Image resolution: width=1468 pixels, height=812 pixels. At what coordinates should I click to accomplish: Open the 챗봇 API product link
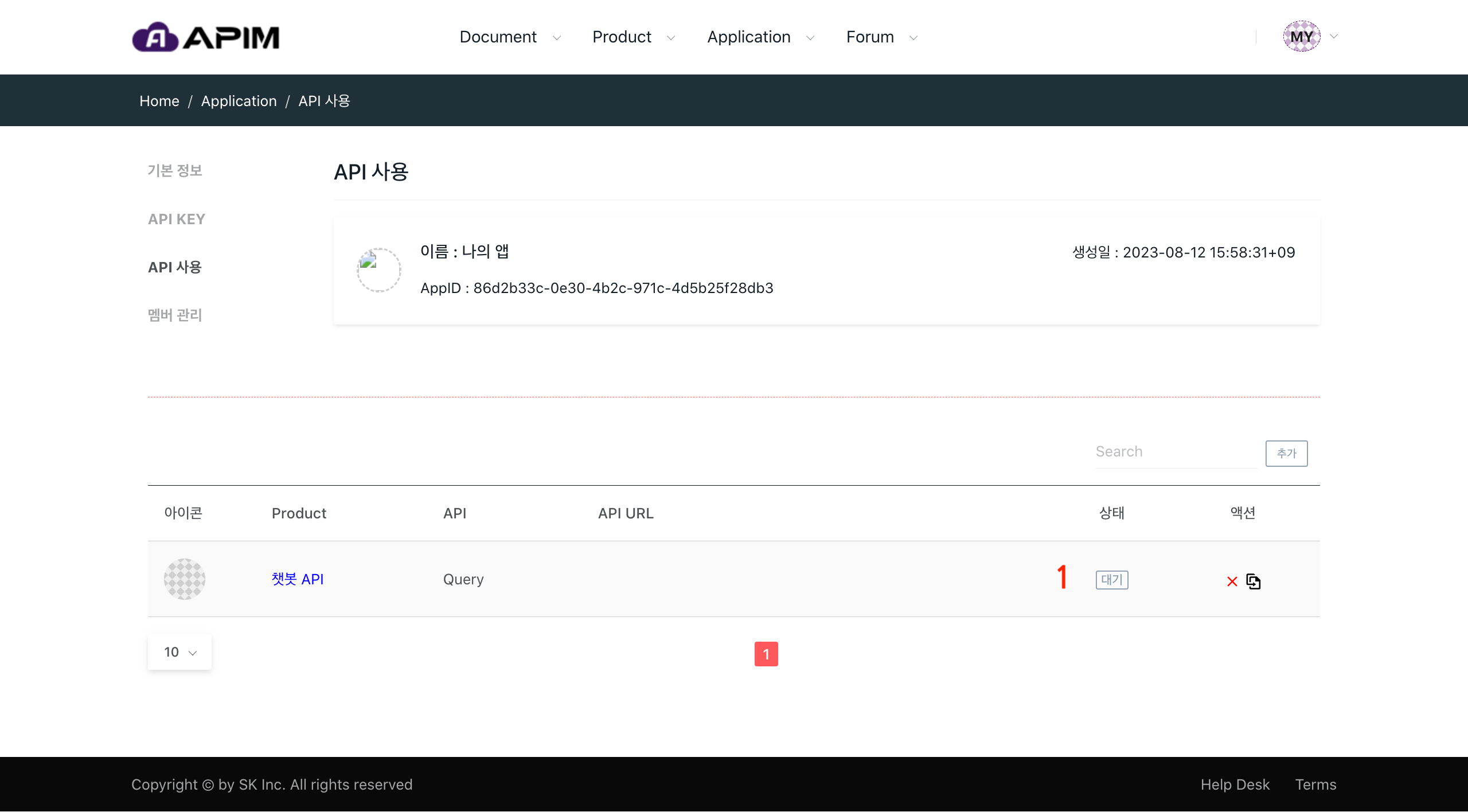point(298,579)
